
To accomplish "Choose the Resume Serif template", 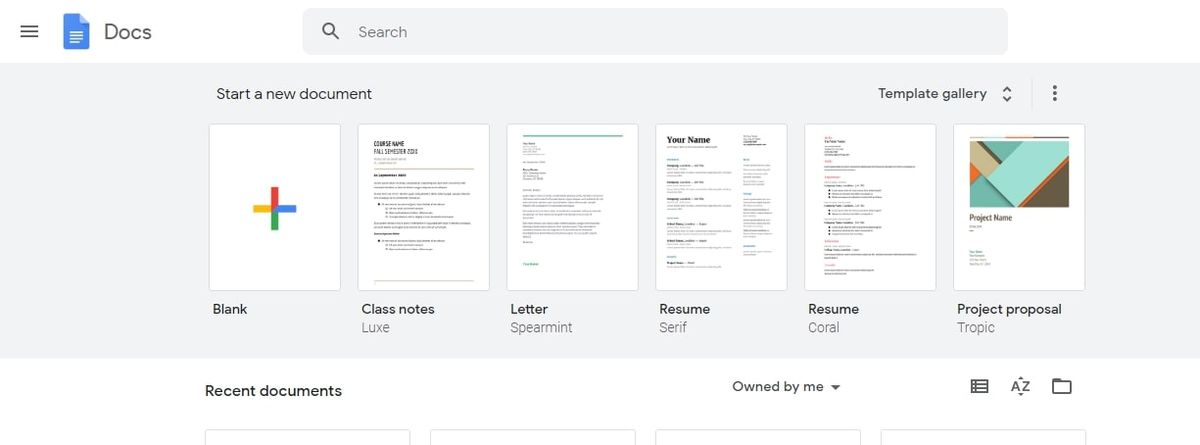I will pos(722,207).
